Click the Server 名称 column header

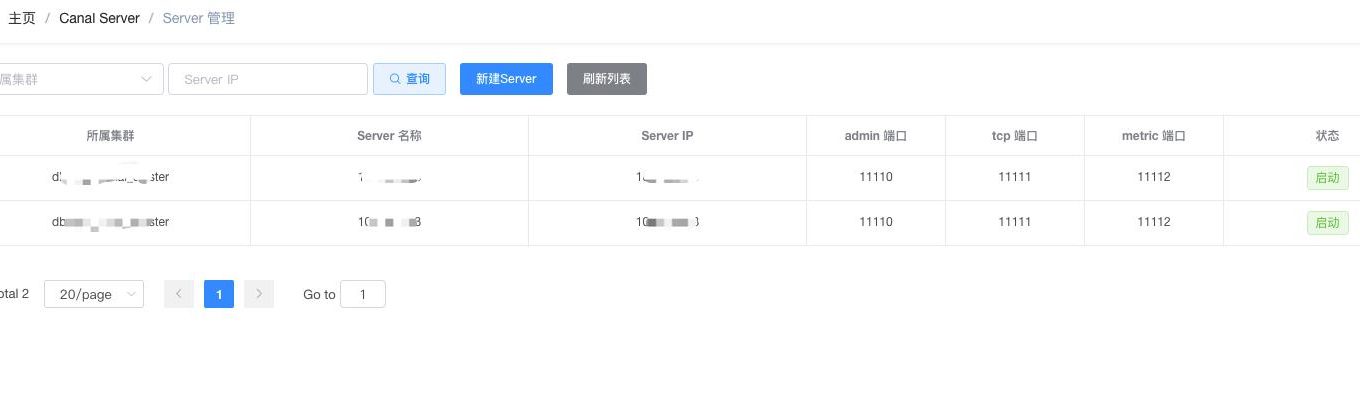tap(389, 136)
